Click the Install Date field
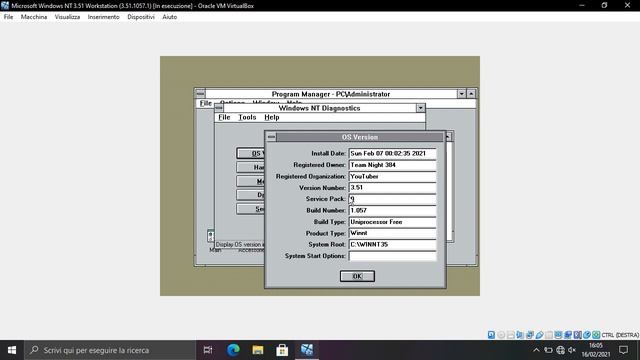This screenshot has height=360, width=640. (x=392, y=153)
